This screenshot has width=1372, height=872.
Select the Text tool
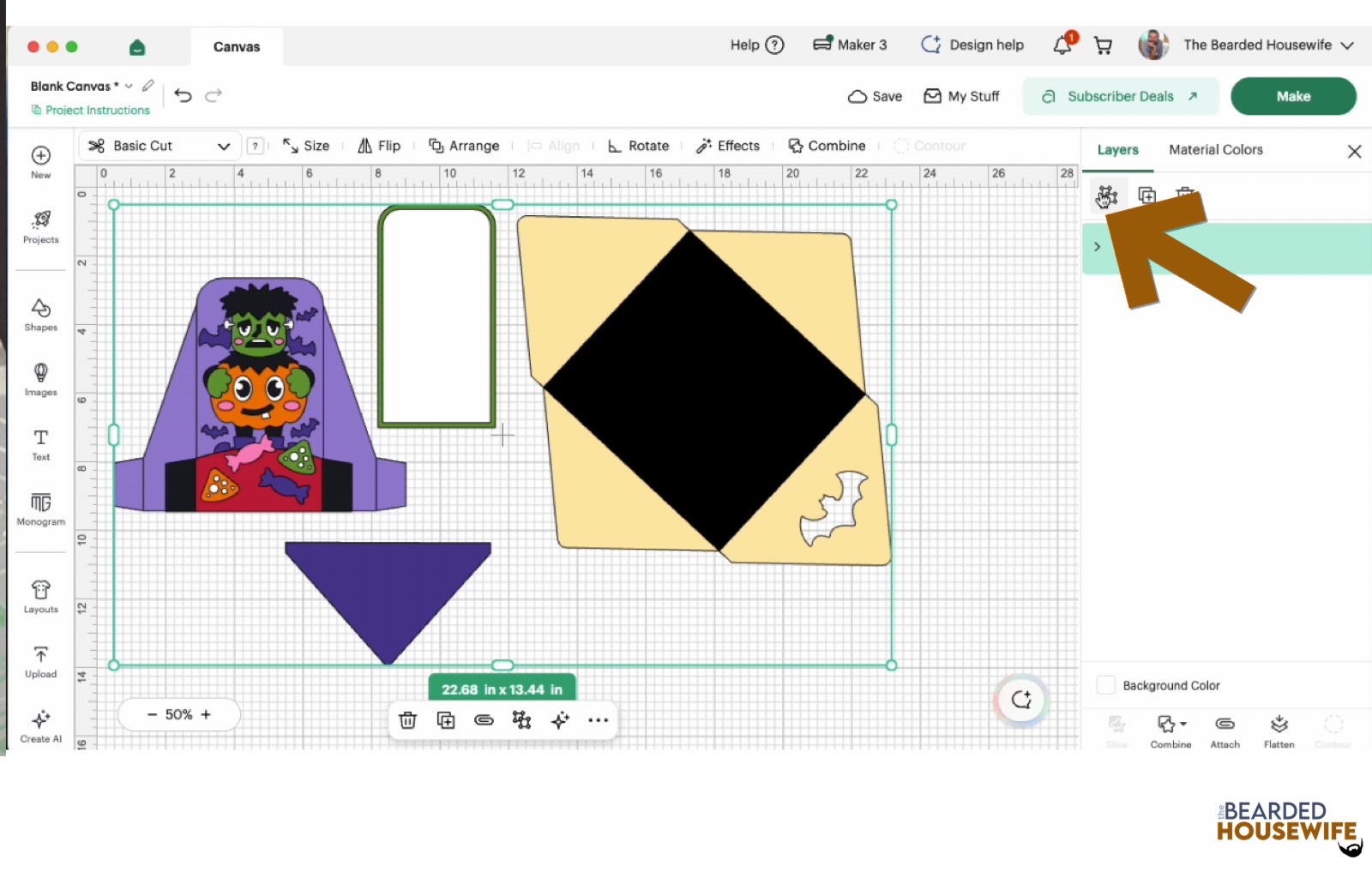40,444
